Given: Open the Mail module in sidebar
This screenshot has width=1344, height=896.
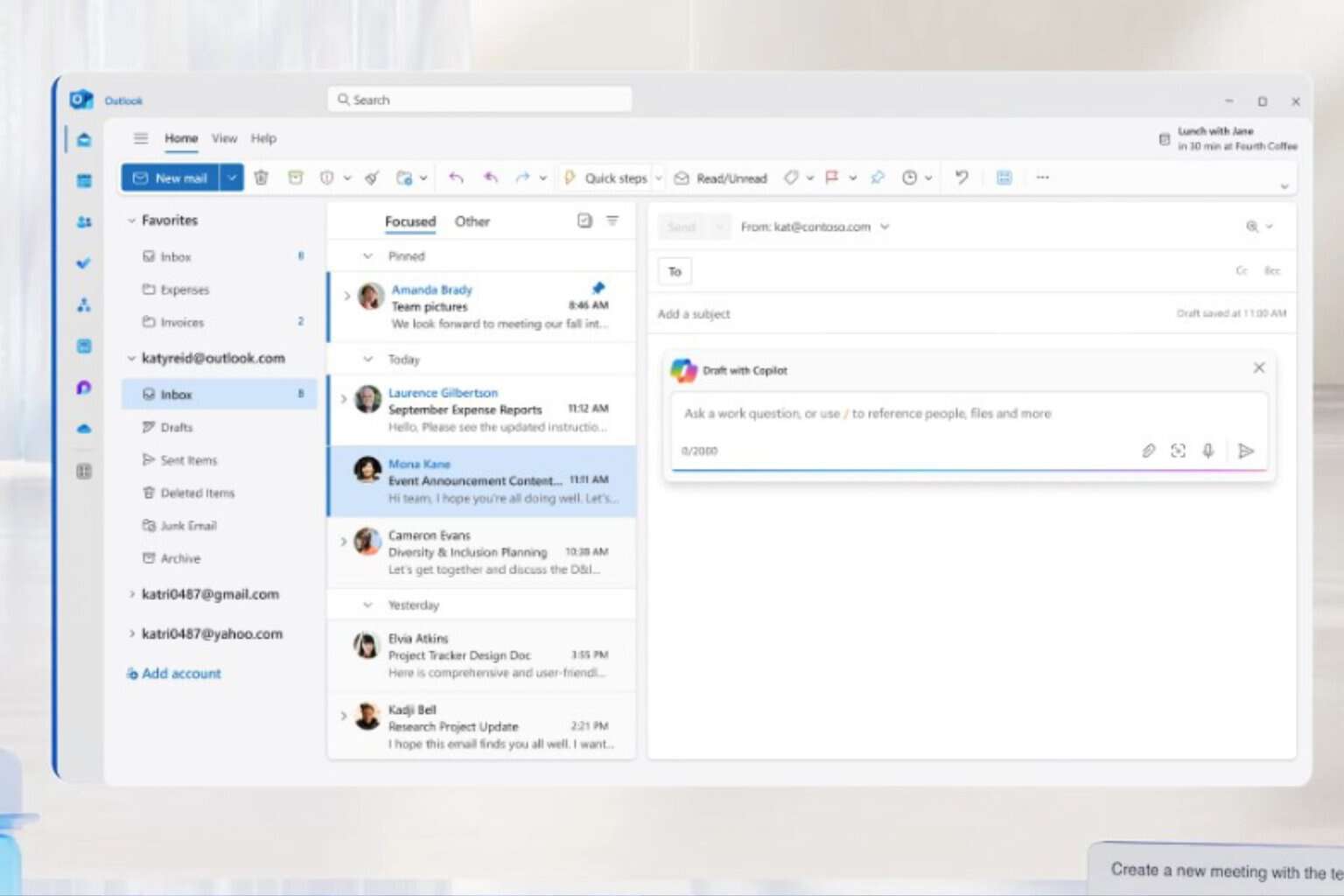Looking at the screenshot, I should (x=84, y=140).
